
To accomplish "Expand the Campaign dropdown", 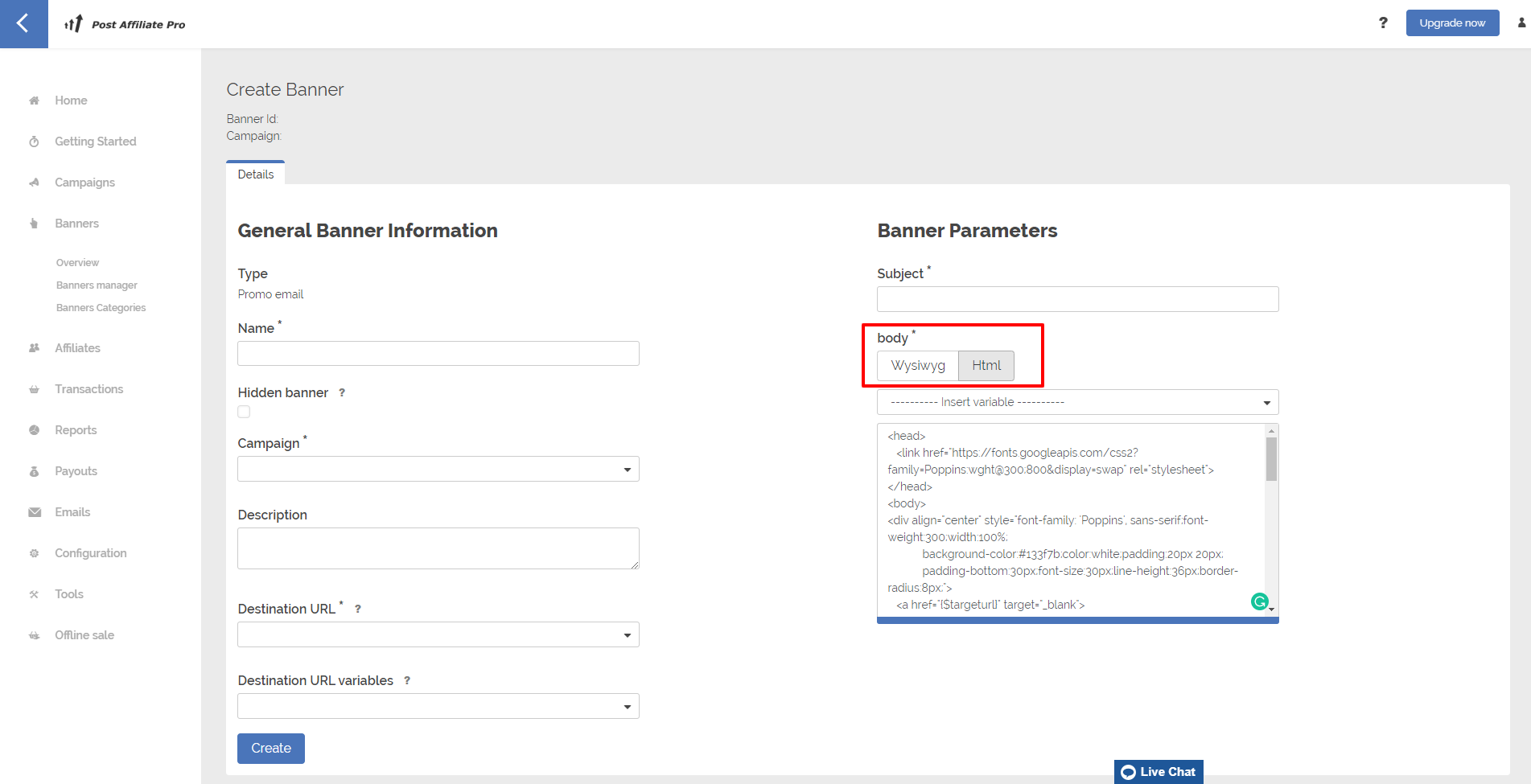I will (438, 469).
